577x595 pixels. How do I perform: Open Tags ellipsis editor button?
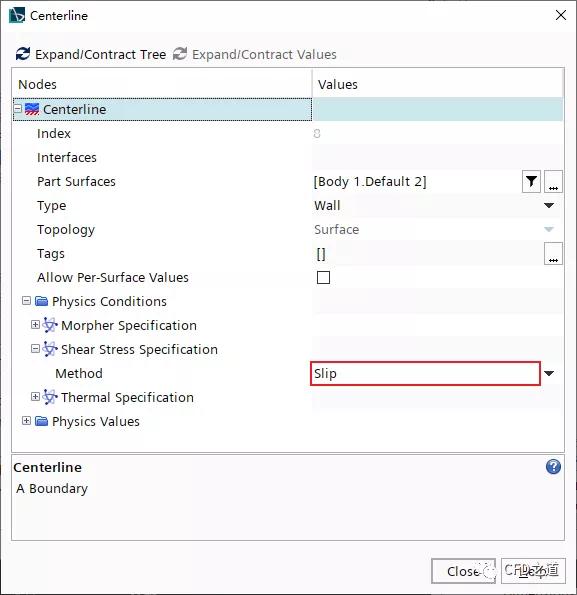[x=553, y=253]
